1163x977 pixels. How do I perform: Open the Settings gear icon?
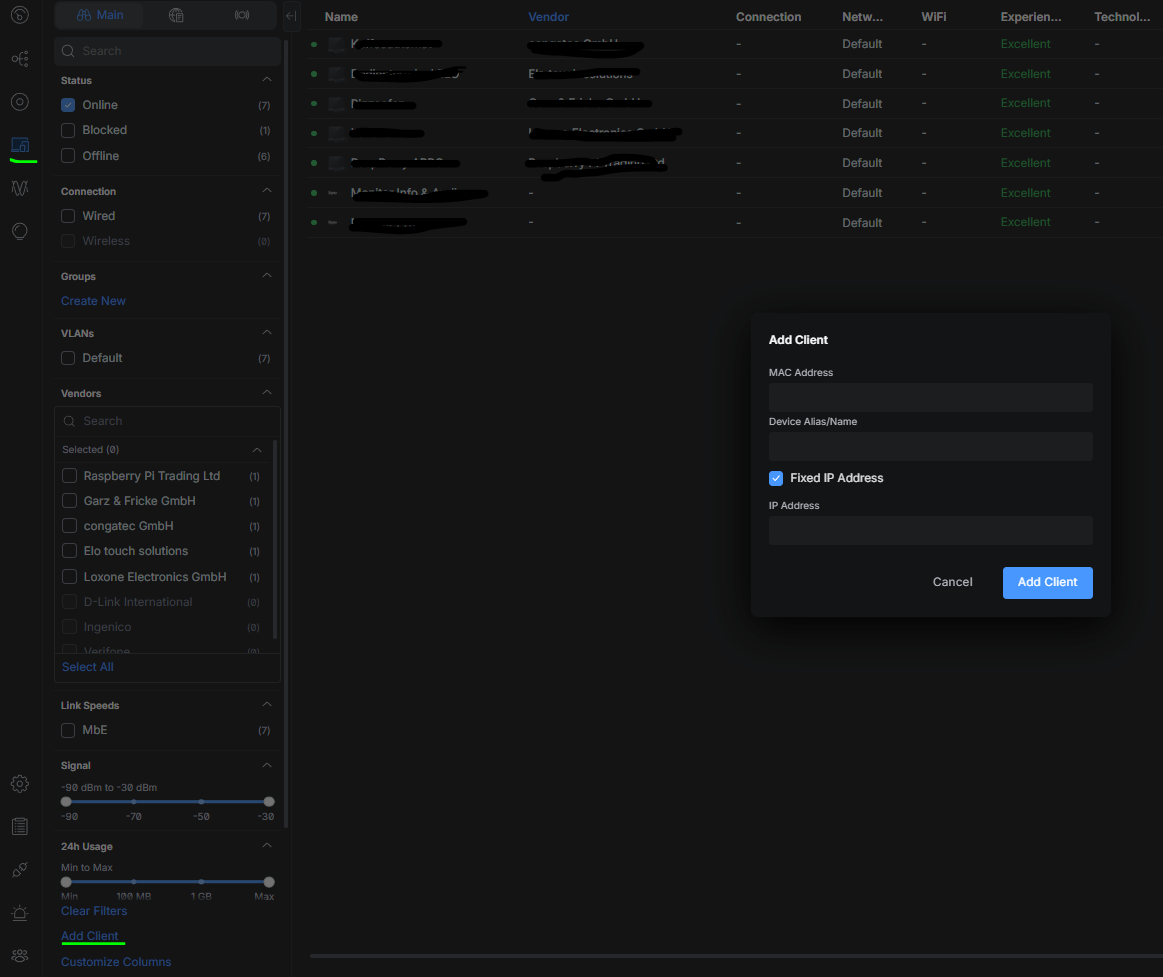point(19,783)
